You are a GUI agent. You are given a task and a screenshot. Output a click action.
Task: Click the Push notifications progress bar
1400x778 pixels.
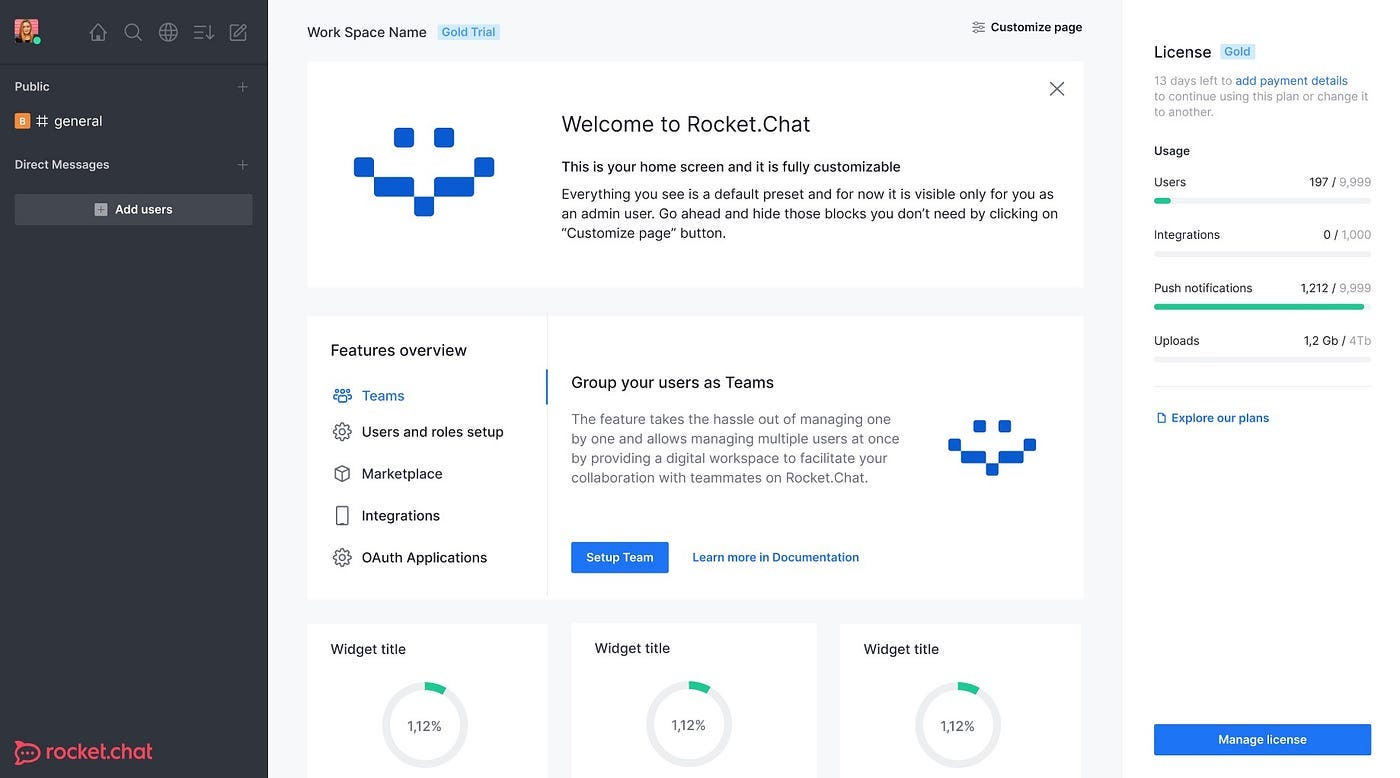(1262, 307)
